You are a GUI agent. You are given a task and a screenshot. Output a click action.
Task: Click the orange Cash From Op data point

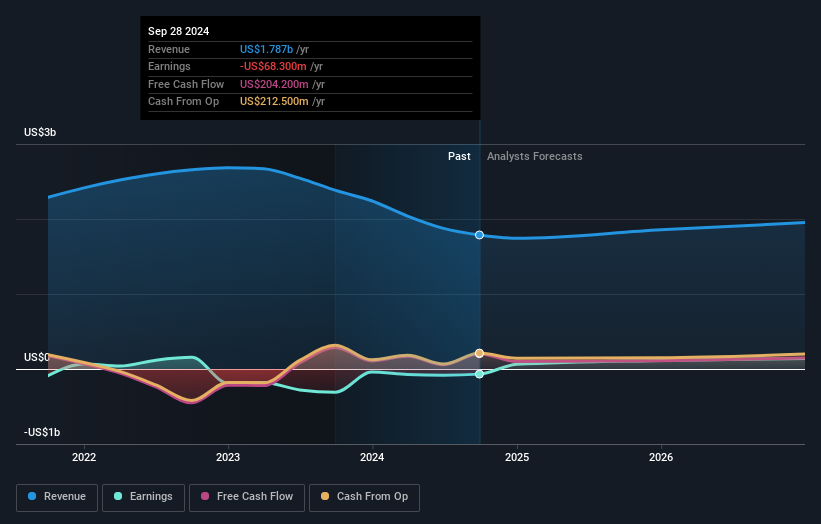pyautogui.click(x=479, y=353)
